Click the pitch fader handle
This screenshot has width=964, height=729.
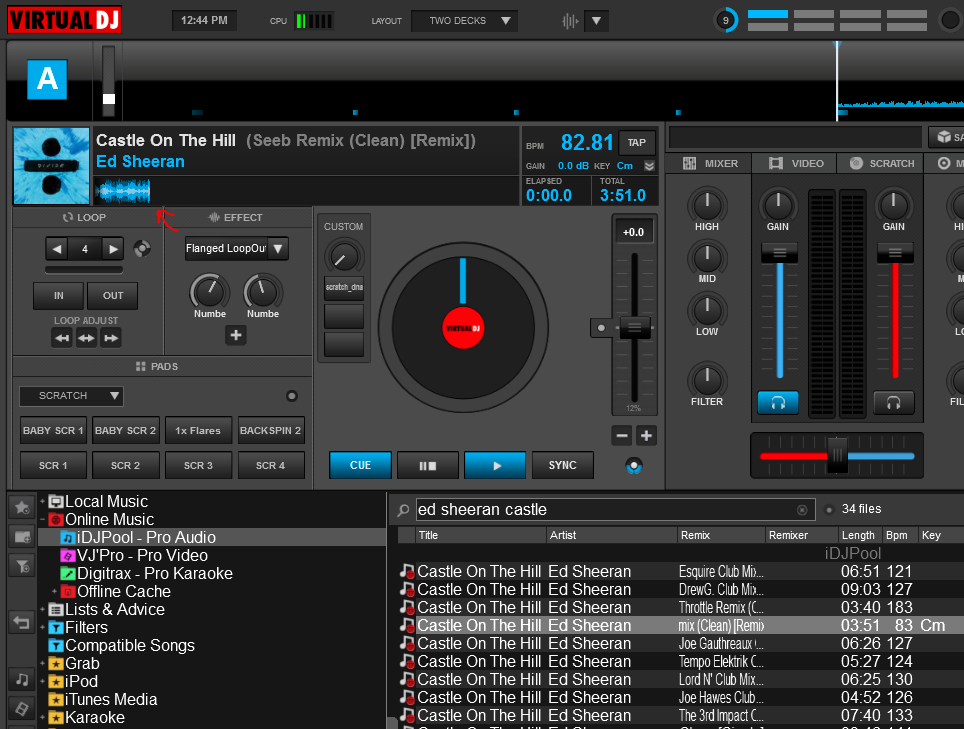[x=634, y=327]
